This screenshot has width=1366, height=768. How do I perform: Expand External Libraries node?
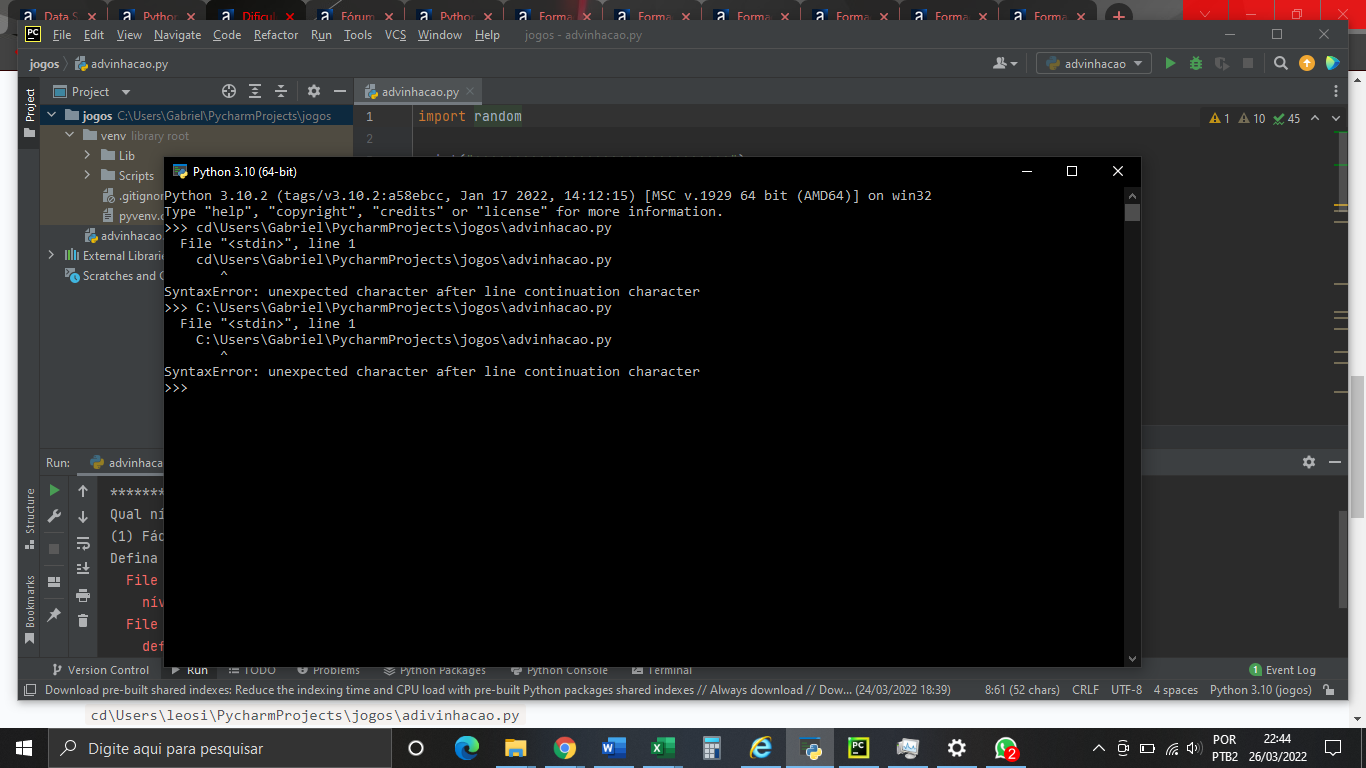click(x=52, y=255)
